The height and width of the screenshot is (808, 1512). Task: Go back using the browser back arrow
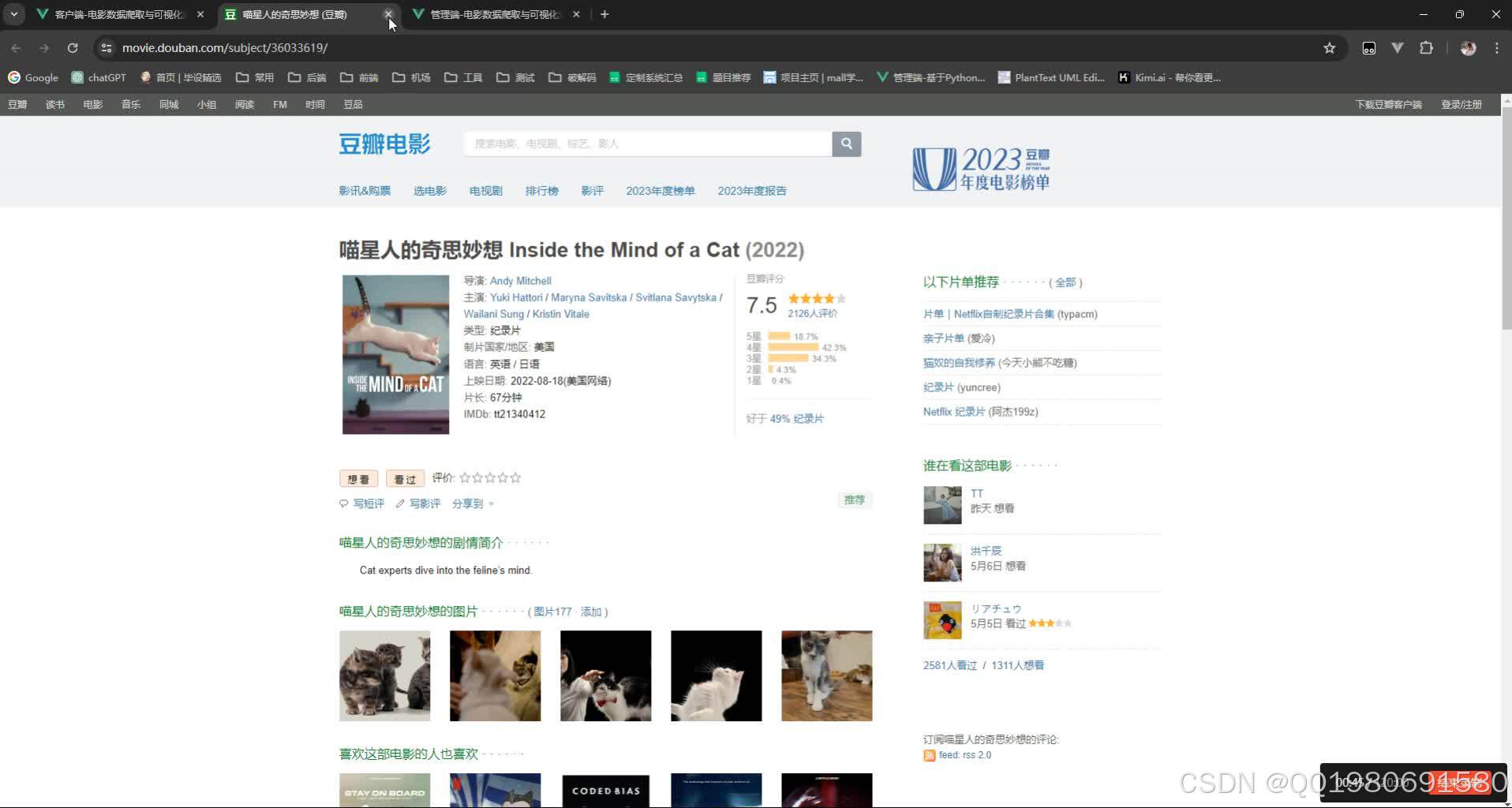pos(16,48)
